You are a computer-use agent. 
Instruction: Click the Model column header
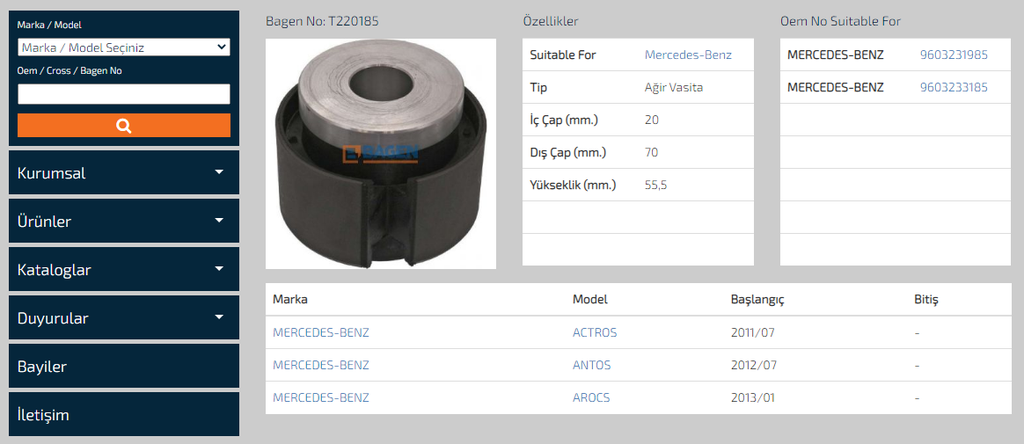click(590, 300)
